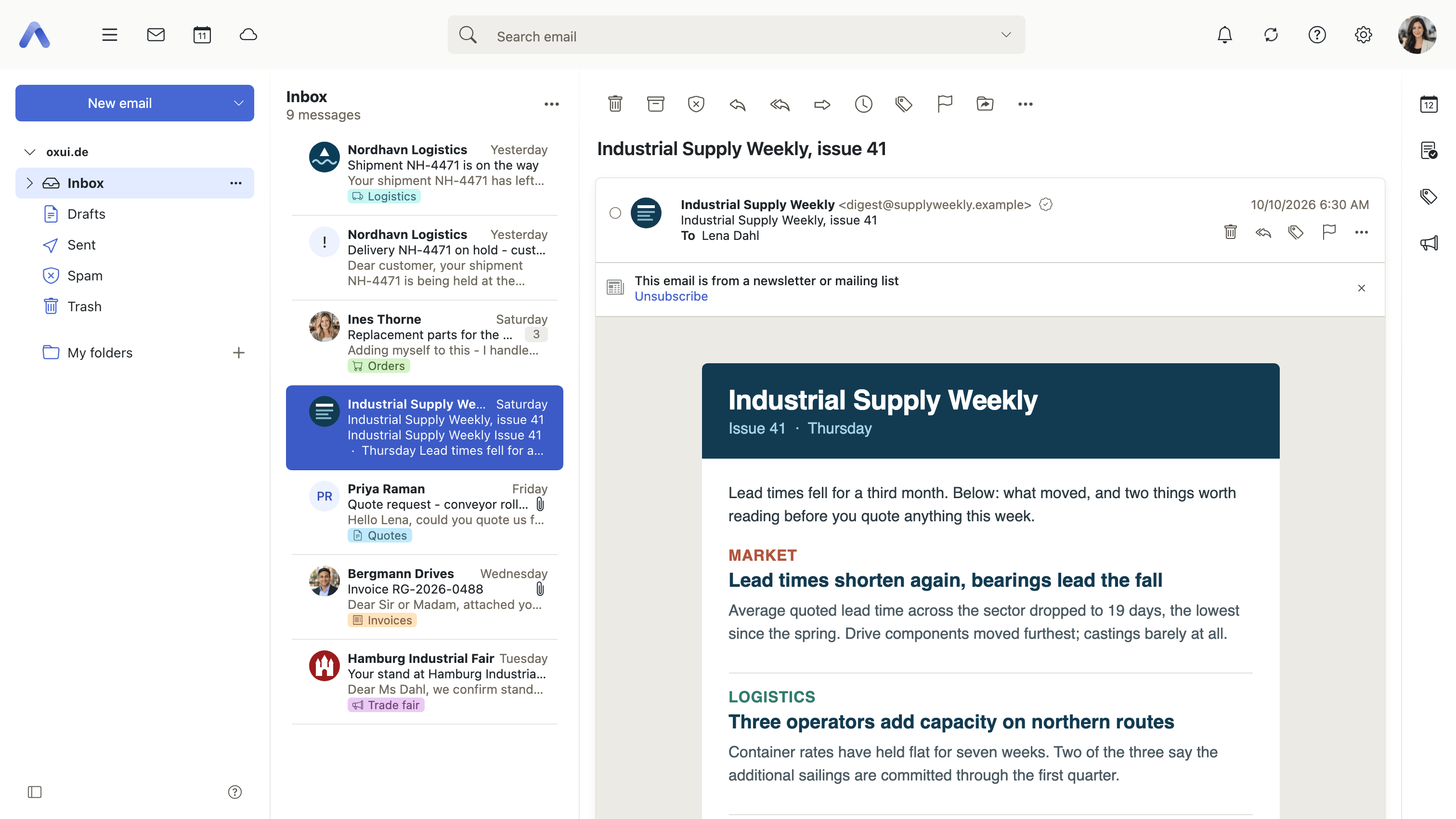1456x819 pixels.
Task: Open settings gear
Action: (x=1363, y=35)
